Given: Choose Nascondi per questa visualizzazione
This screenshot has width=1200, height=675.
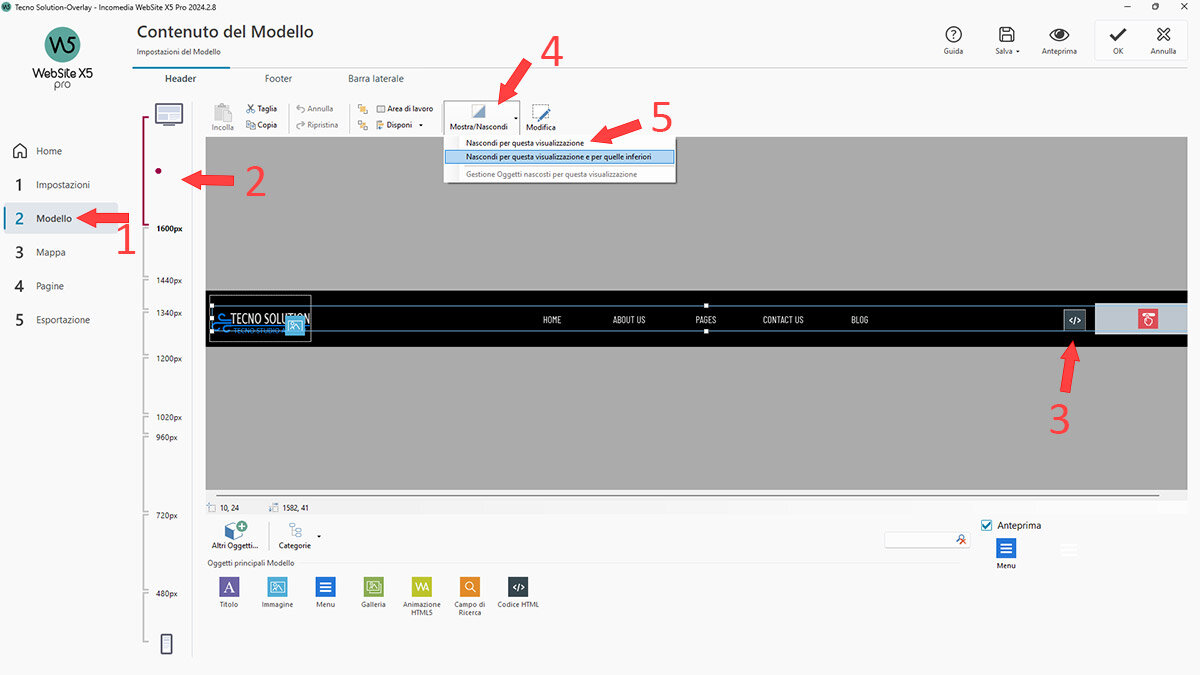Looking at the screenshot, I should coord(525,143).
